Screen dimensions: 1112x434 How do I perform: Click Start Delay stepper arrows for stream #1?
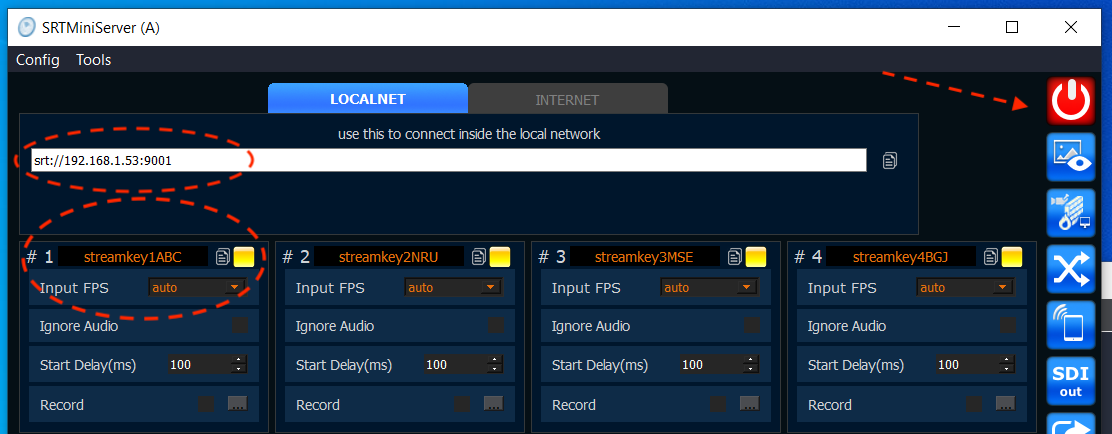coord(240,365)
